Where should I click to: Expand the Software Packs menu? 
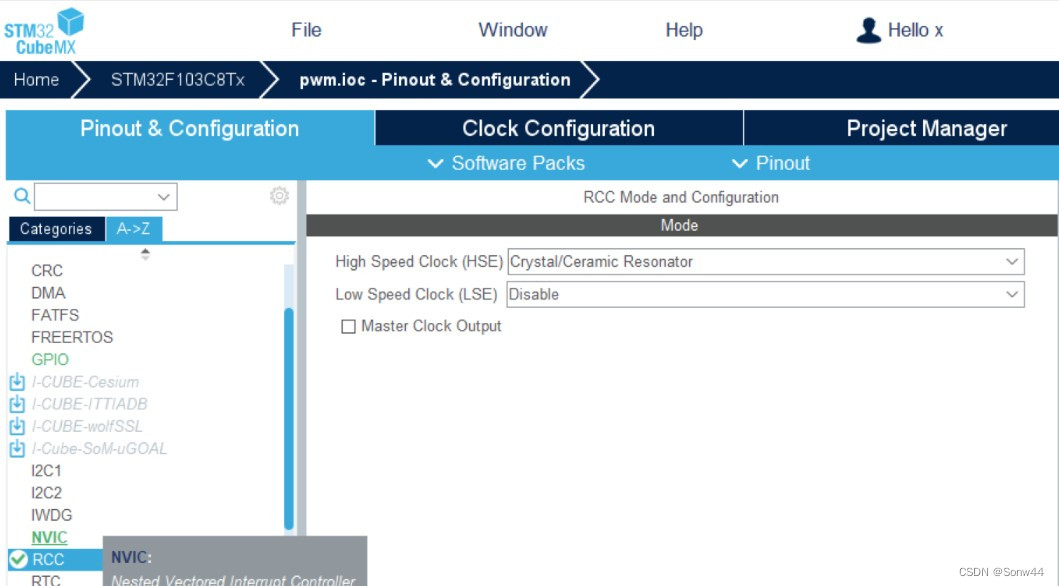[x=507, y=163]
